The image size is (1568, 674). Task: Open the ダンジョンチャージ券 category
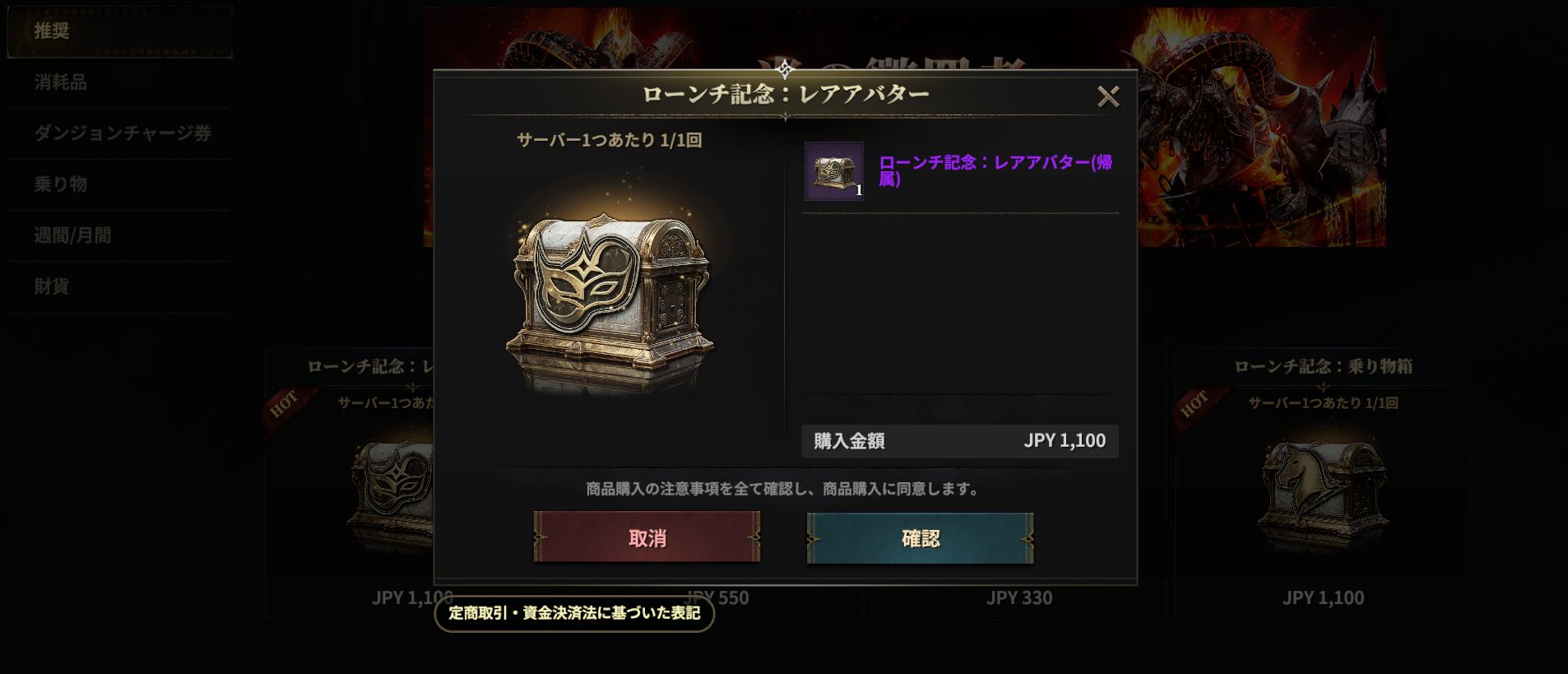pos(120,133)
